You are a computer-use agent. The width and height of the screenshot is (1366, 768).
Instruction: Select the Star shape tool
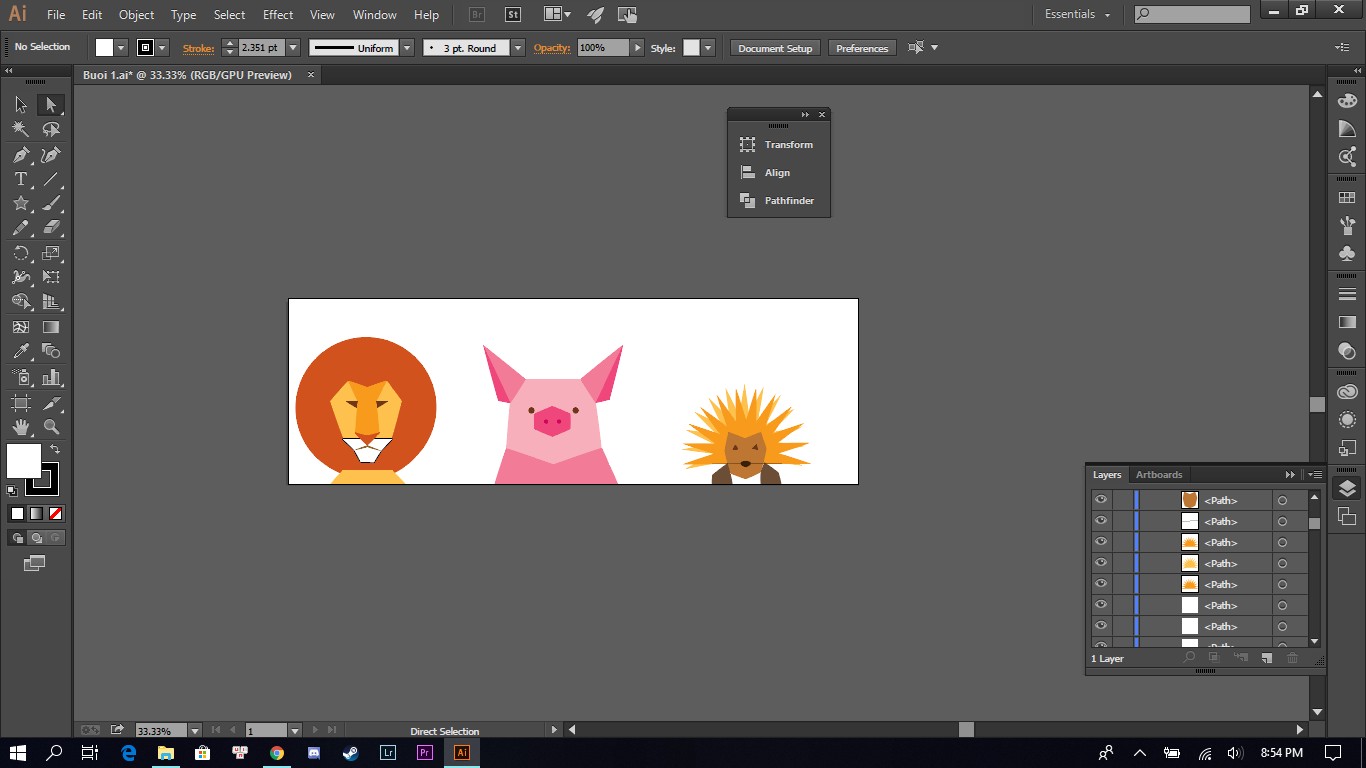point(21,203)
